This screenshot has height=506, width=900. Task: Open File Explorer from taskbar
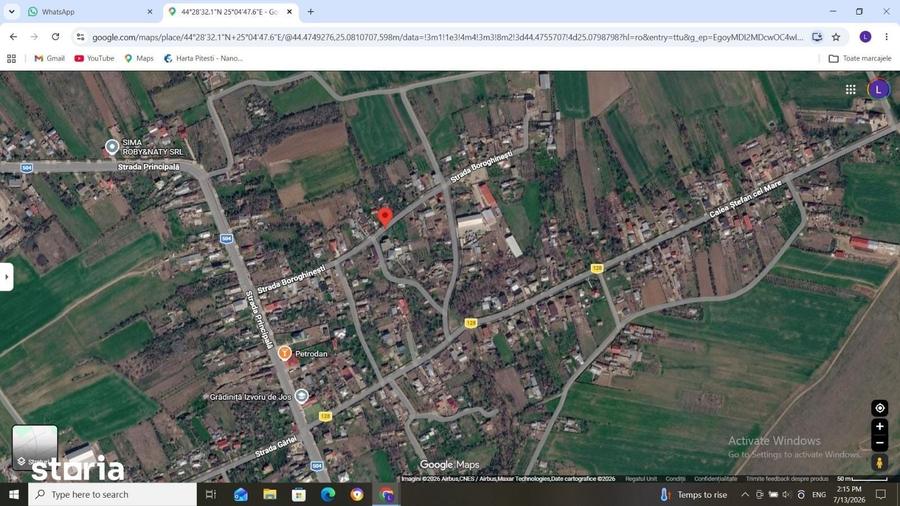(x=270, y=494)
